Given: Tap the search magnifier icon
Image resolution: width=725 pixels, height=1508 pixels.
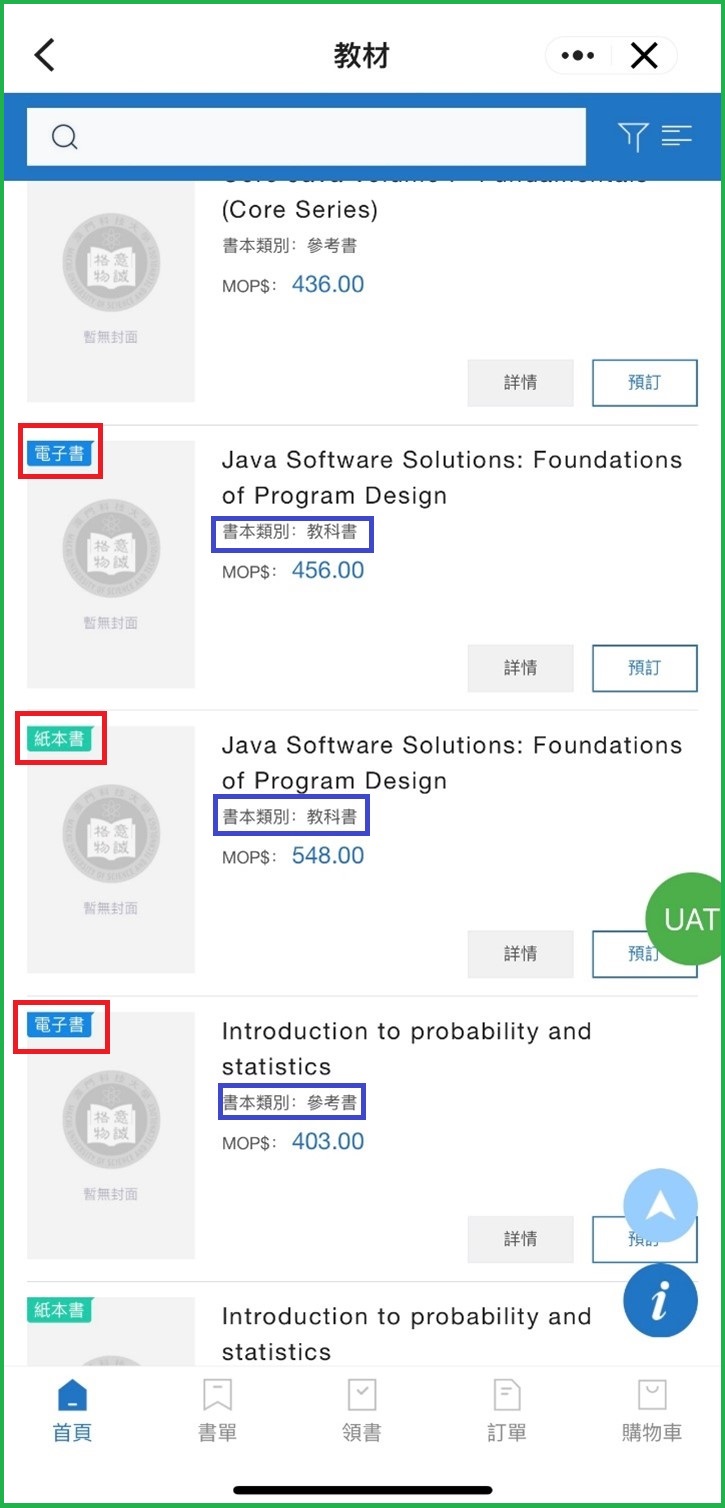Looking at the screenshot, I should point(64,137).
